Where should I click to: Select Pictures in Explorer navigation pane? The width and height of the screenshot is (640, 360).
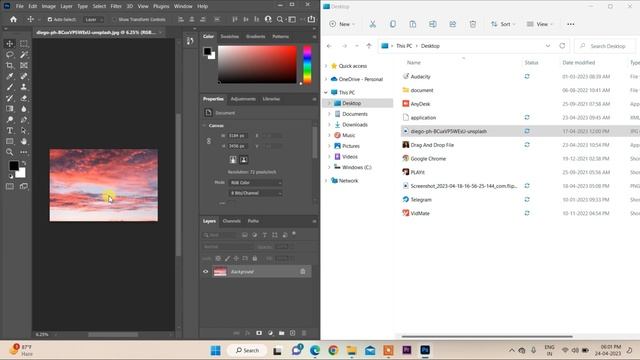pos(351,146)
